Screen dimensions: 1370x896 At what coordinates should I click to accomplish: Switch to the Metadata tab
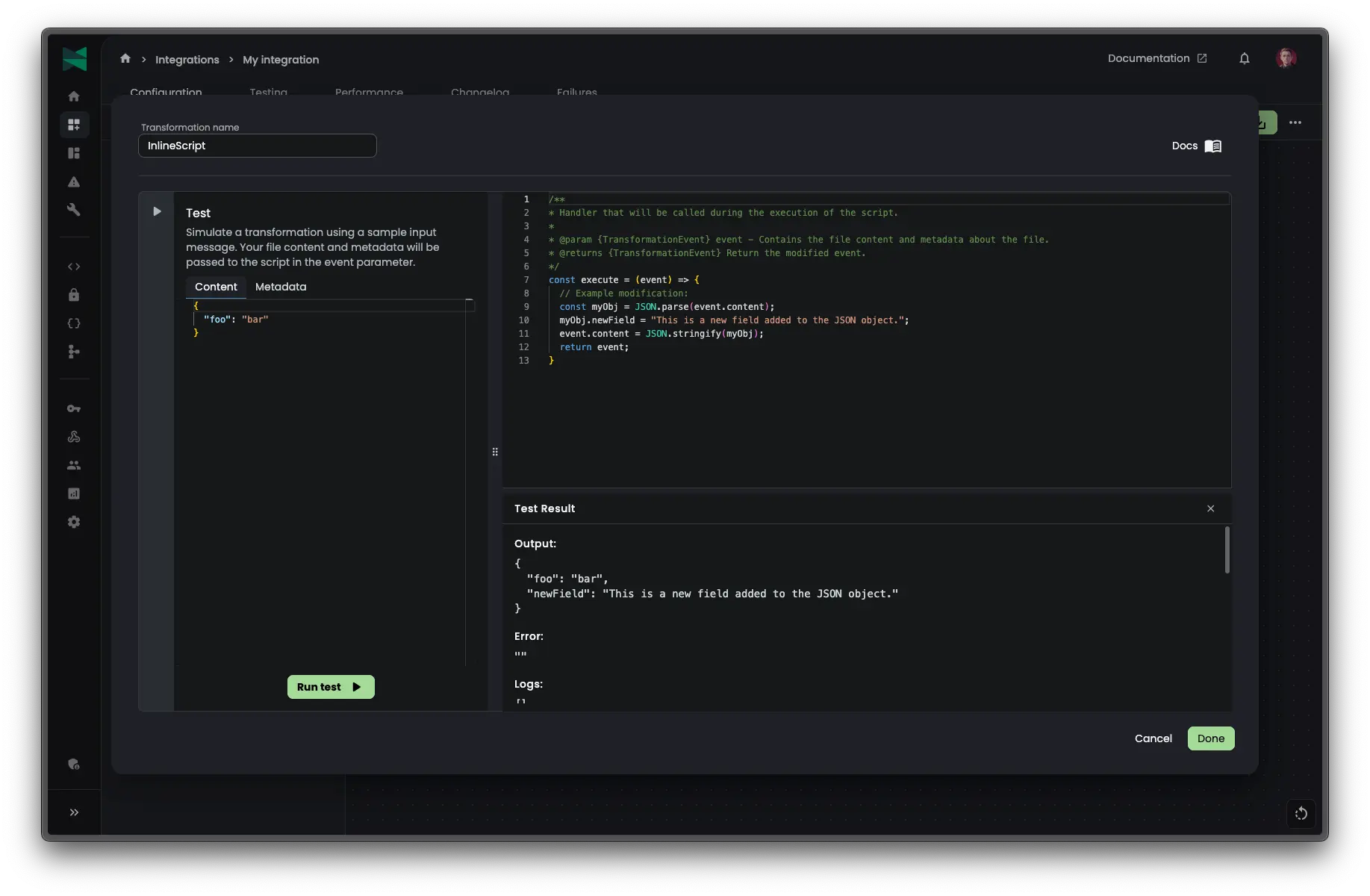(x=281, y=287)
